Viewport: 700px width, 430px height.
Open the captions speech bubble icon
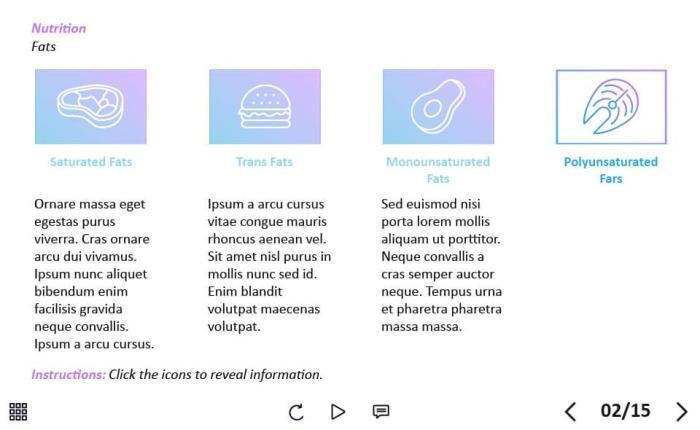point(380,411)
